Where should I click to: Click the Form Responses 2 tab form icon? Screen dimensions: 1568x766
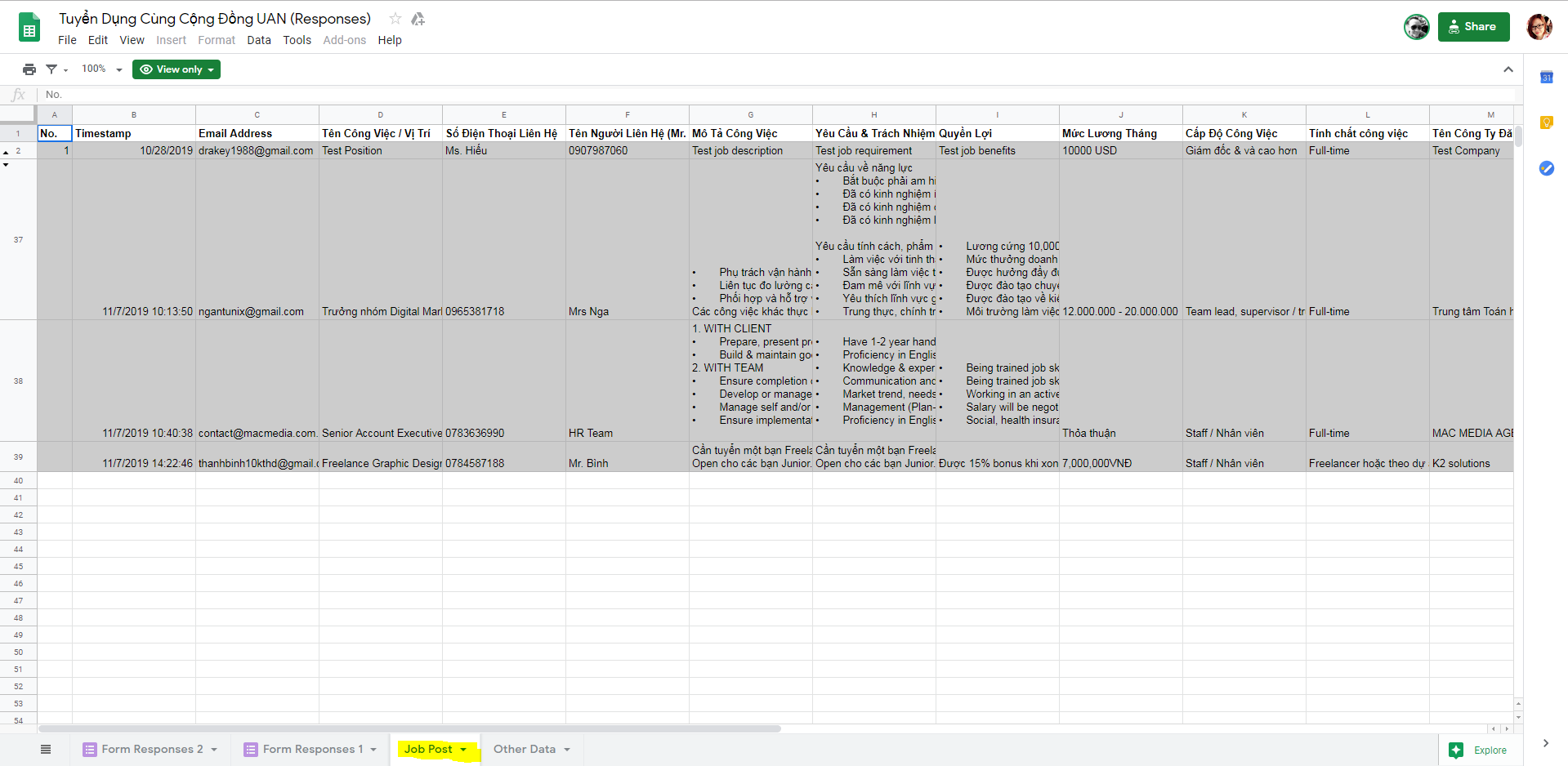pyautogui.click(x=90, y=749)
